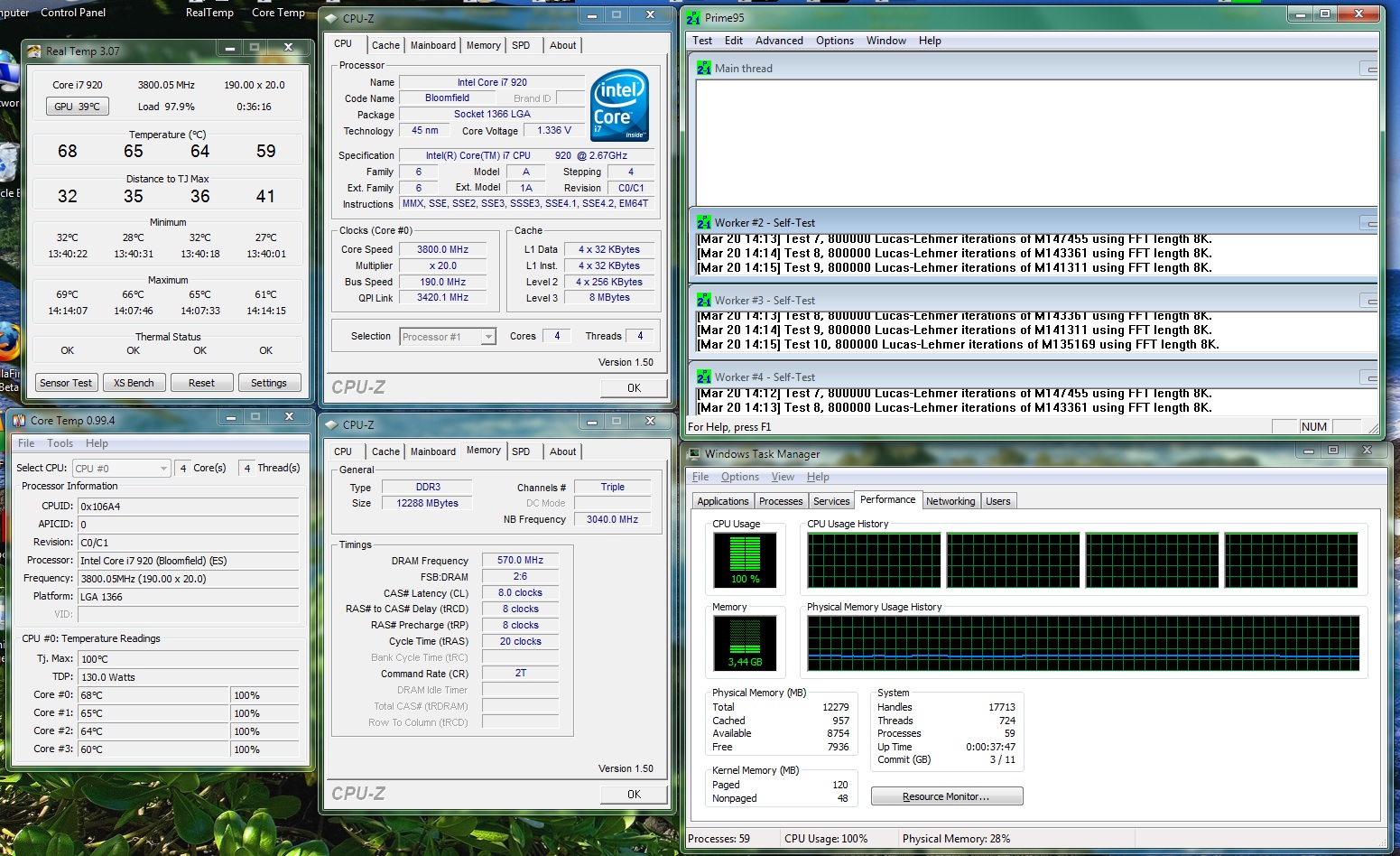Open Applications tab in Task Manager

pos(723,501)
